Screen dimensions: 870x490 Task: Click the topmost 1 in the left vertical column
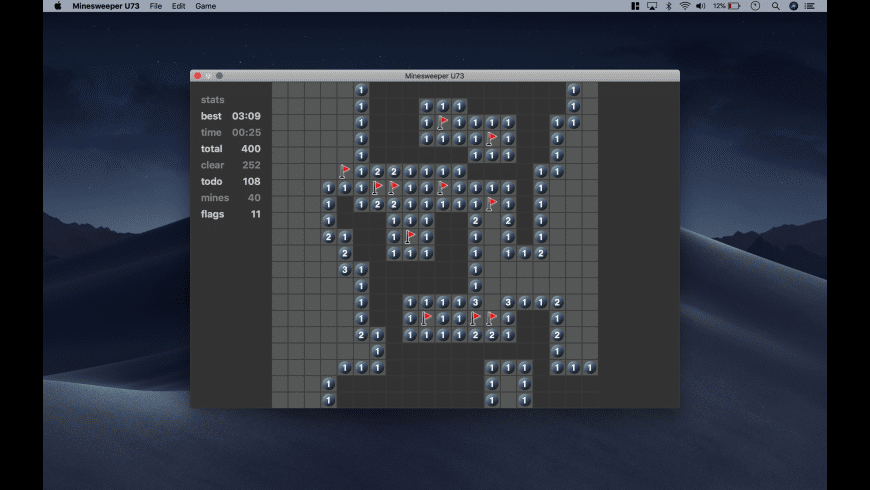361,90
